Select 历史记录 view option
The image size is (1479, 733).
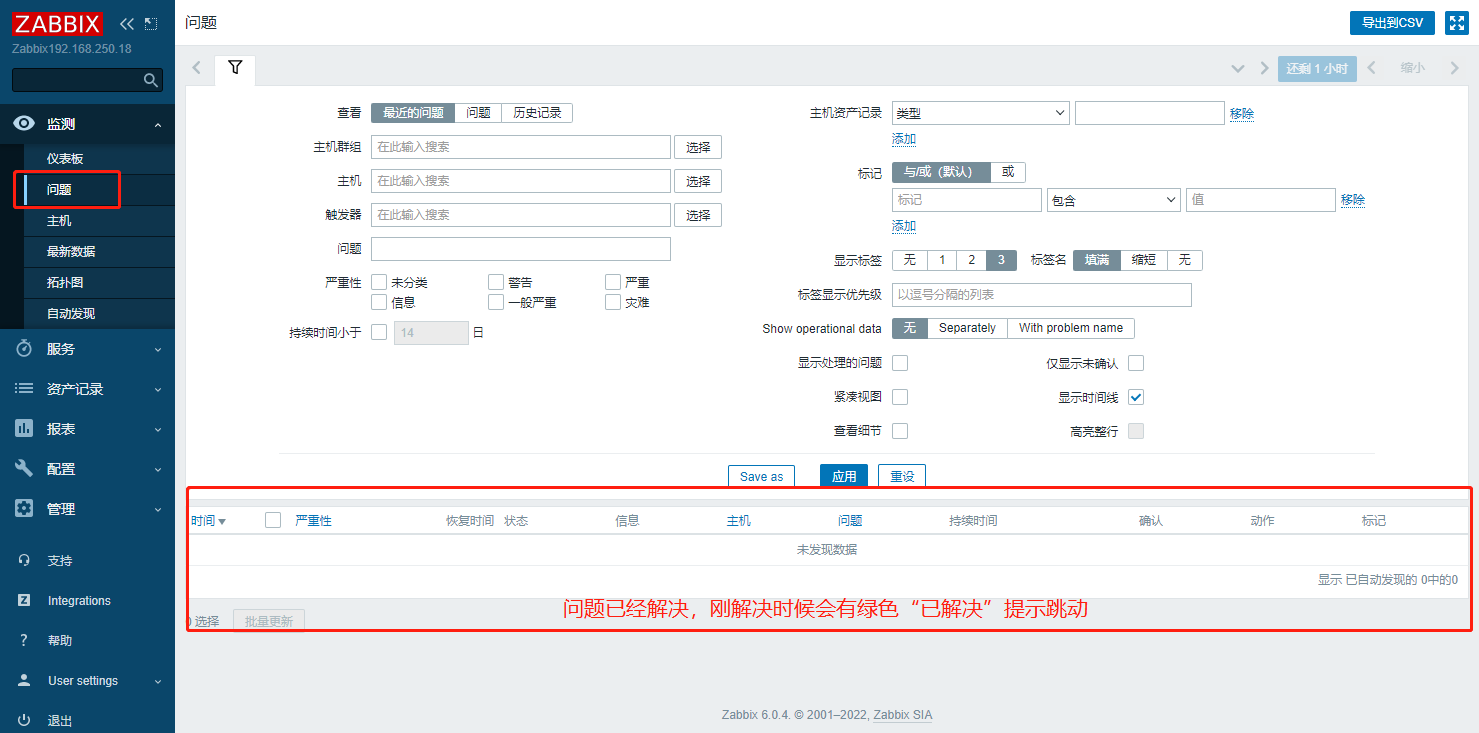537,113
